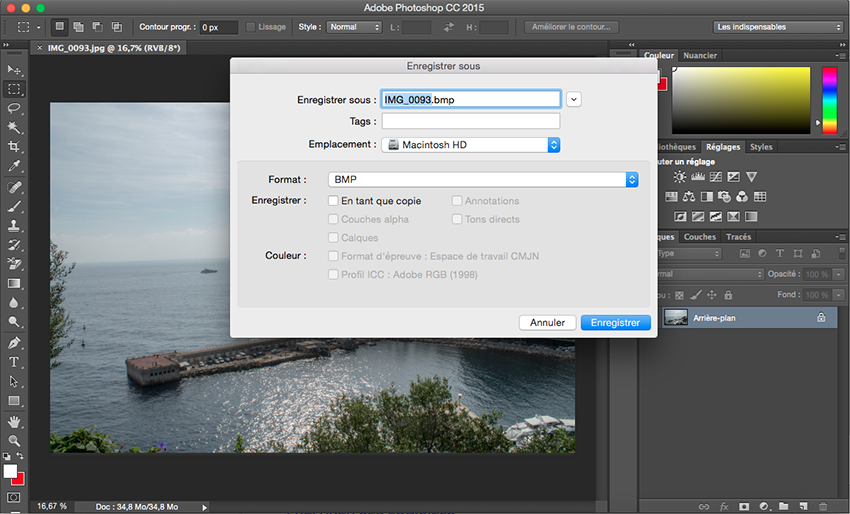The image size is (850, 514).
Task: Open the Emplacement dropdown for Macintosh HD
Action: pos(472,145)
